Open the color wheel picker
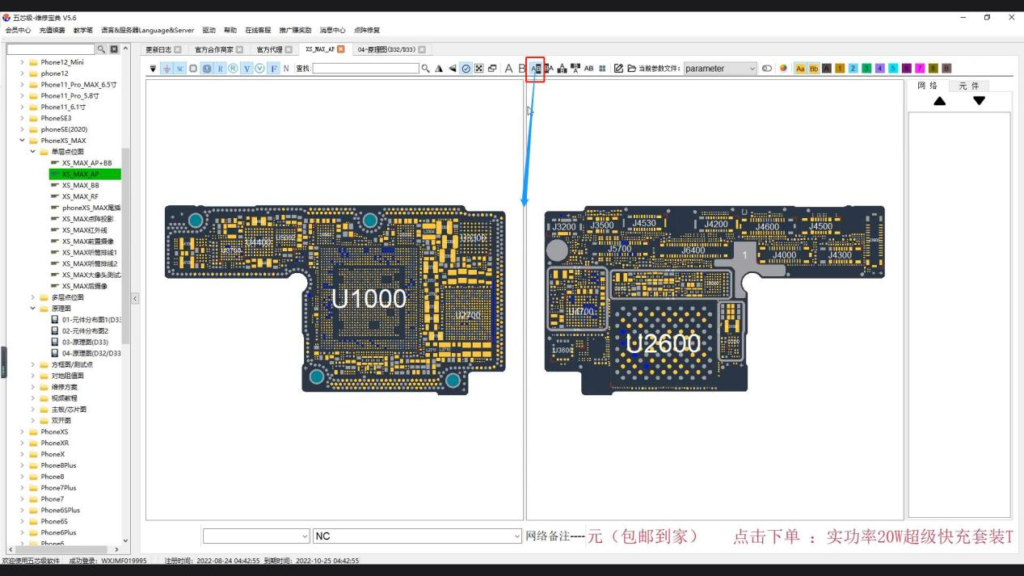1024x576 pixels. click(x=783, y=69)
